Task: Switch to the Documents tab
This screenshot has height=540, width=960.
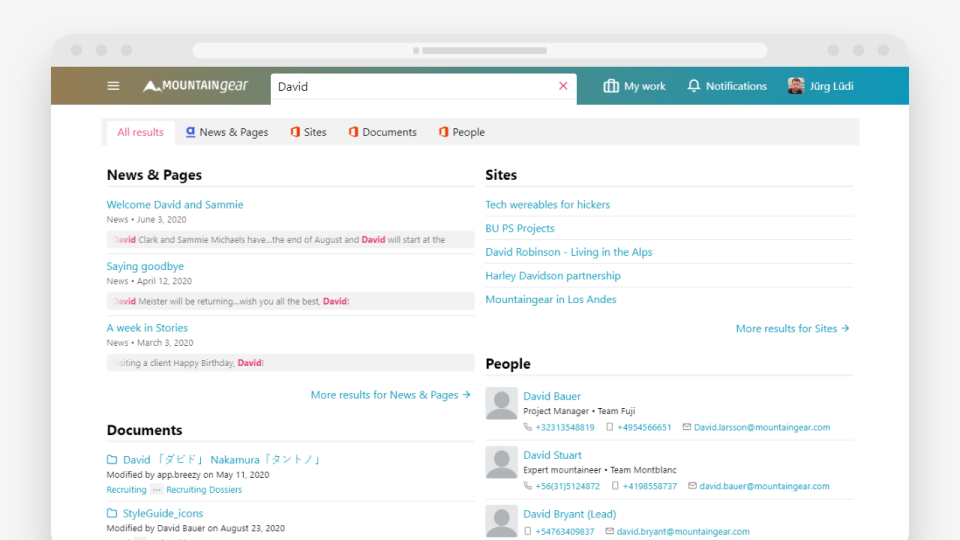Action: point(383,132)
